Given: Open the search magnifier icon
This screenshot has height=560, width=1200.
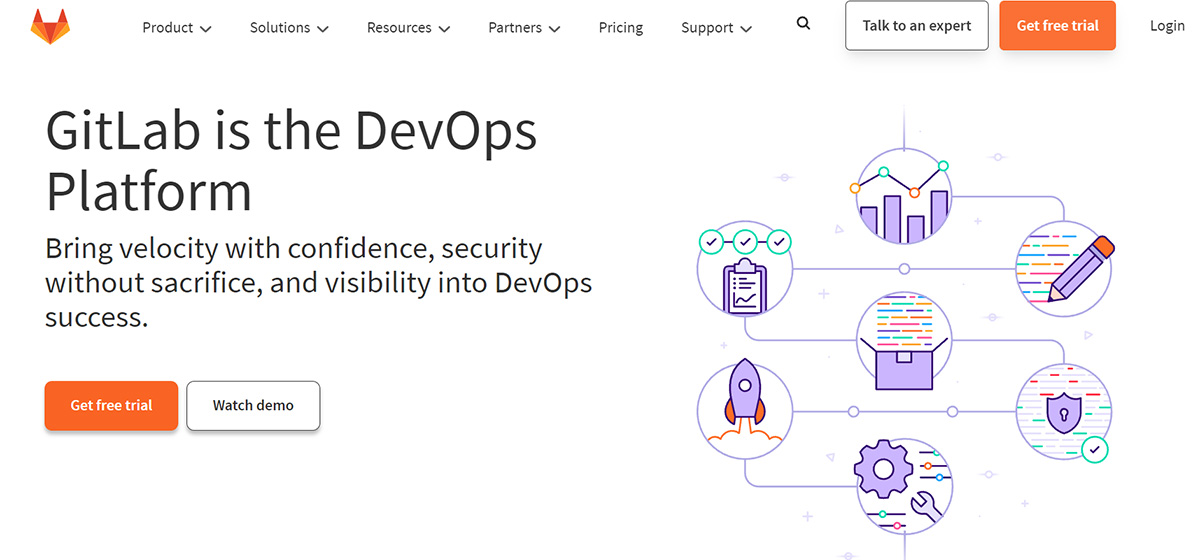Looking at the screenshot, I should pyautogui.click(x=803, y=24).
